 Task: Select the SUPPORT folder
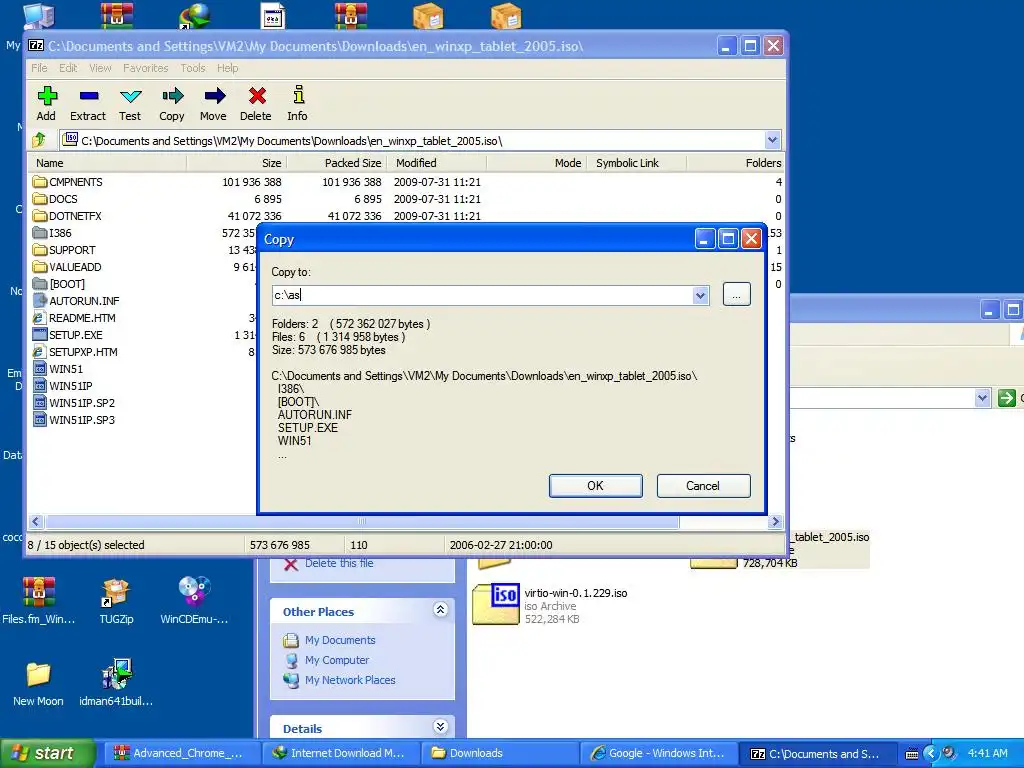[64, 250]
